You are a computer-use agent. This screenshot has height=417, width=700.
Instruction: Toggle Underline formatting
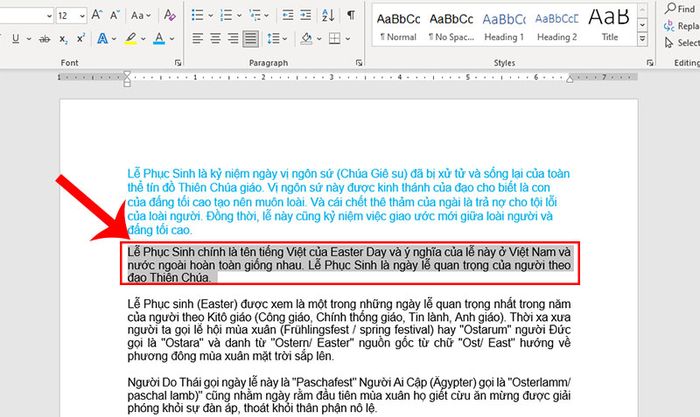pyautogui.click(x=14, y=40)
